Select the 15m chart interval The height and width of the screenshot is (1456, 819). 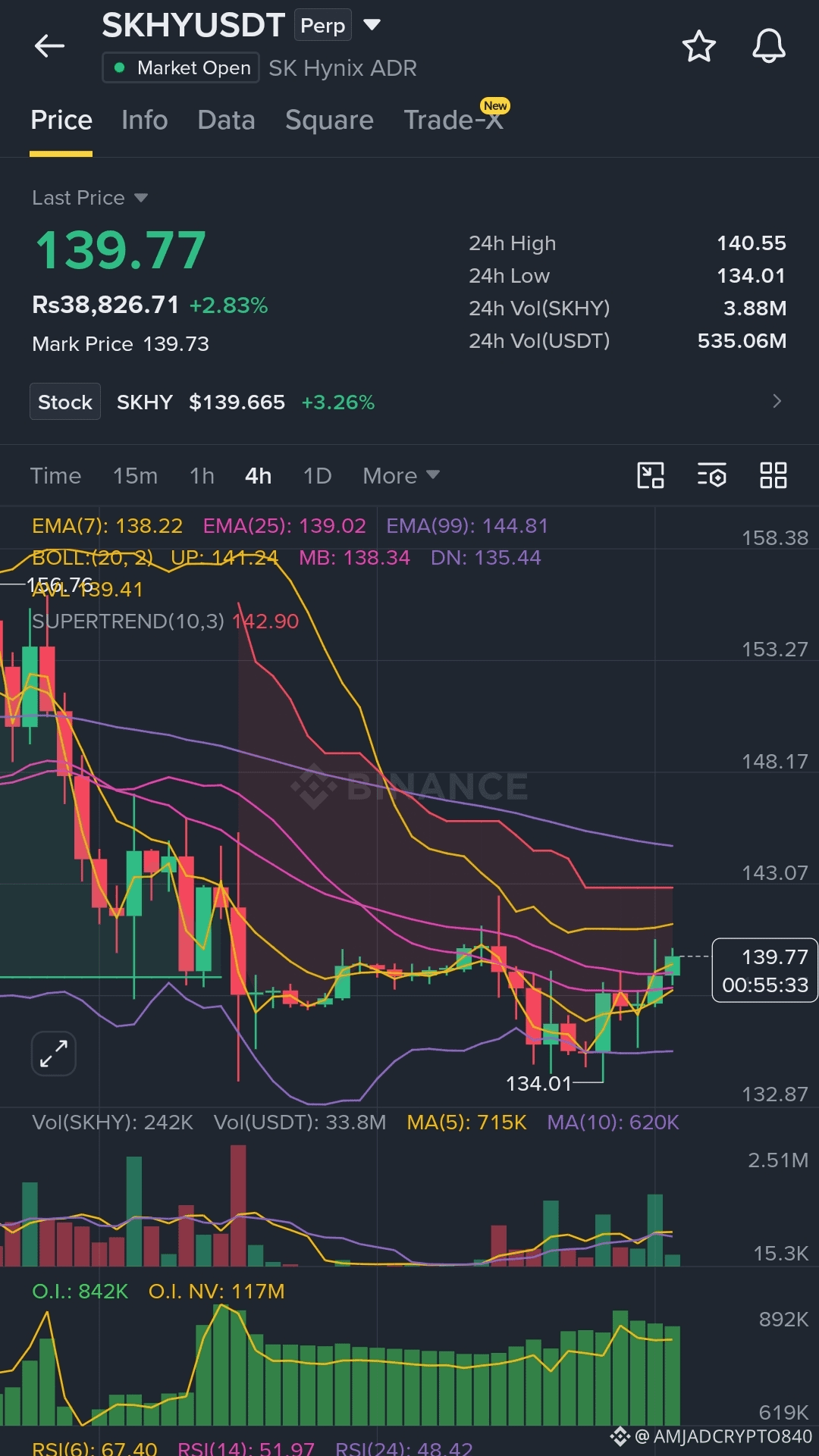coord(135,476)
